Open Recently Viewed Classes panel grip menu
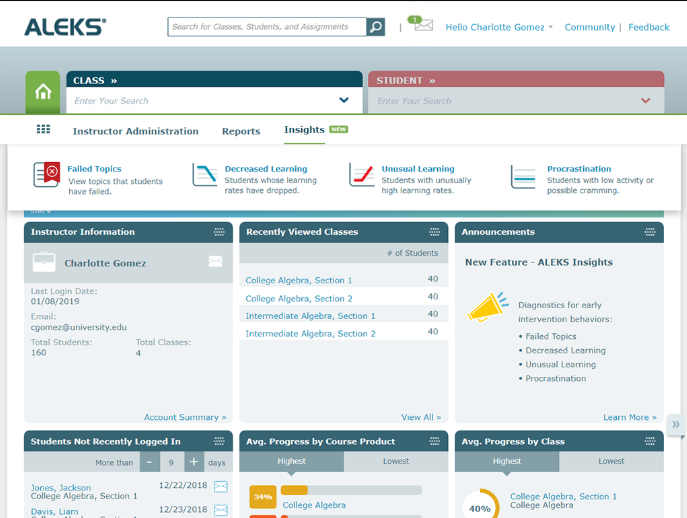Screen dimensions: 687x518 [435, 232]
